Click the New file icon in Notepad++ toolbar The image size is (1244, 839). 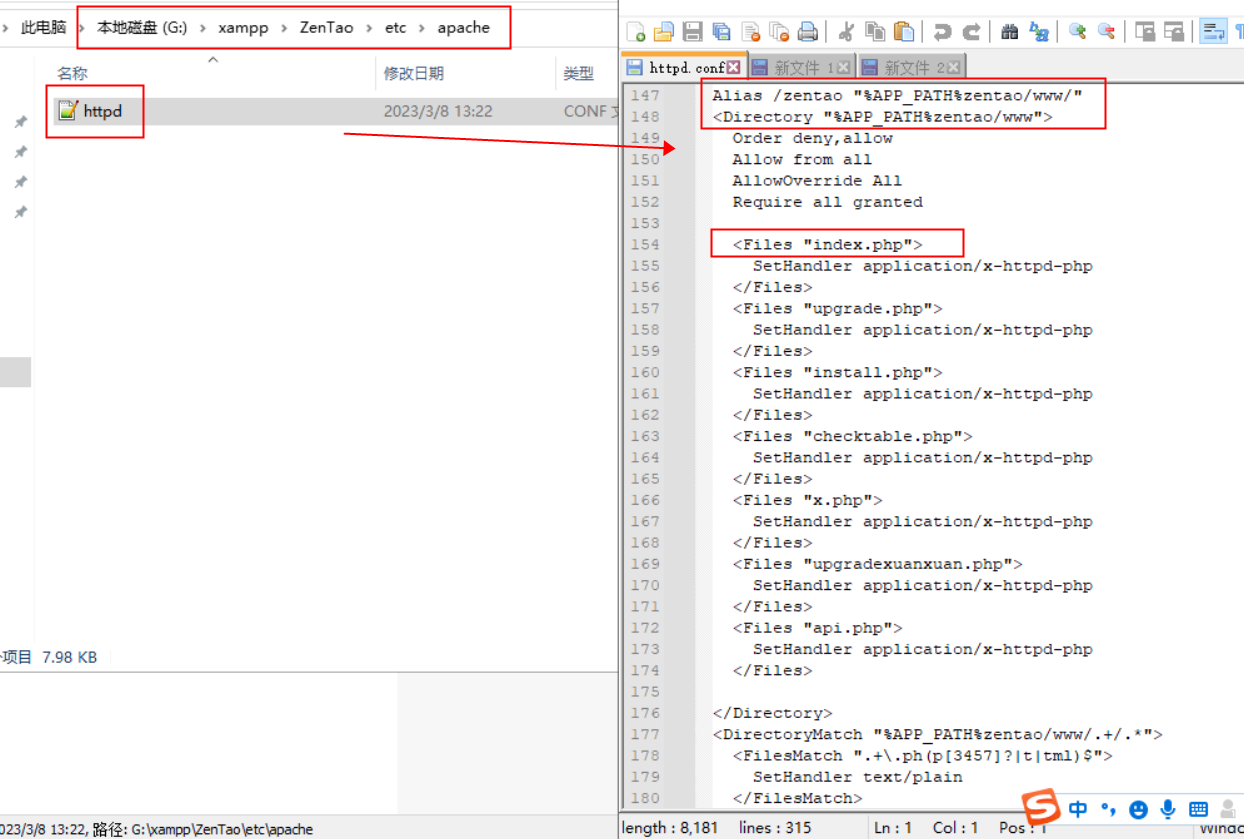click(635, 32)
